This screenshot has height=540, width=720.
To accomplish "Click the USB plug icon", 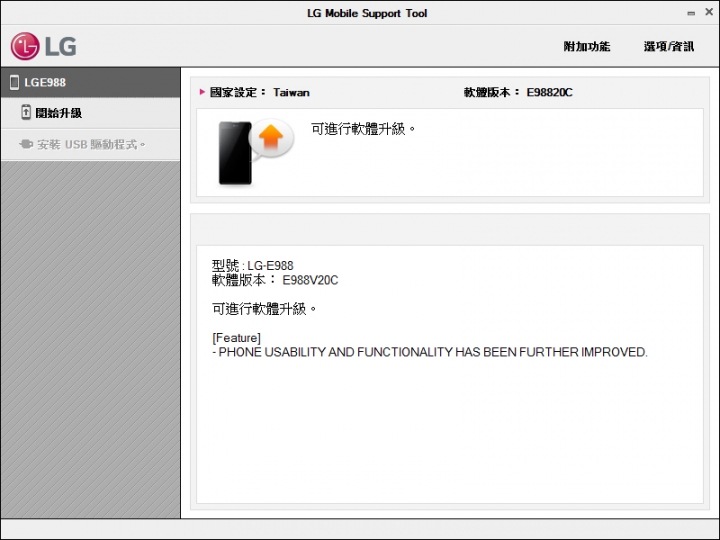I will 26,145.
